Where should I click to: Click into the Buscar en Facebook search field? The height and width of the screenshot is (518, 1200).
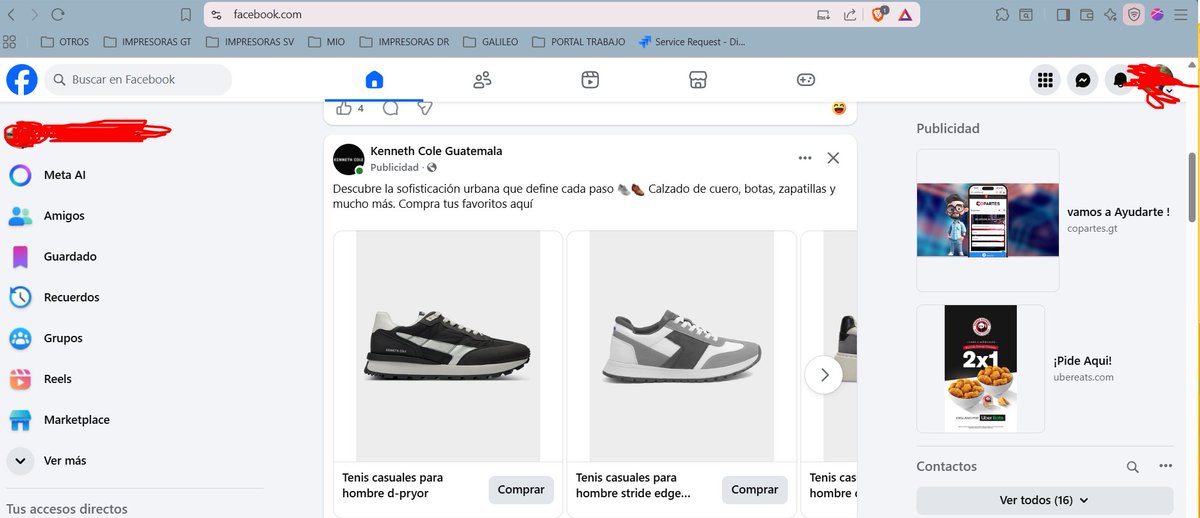[x=138, y=80]
